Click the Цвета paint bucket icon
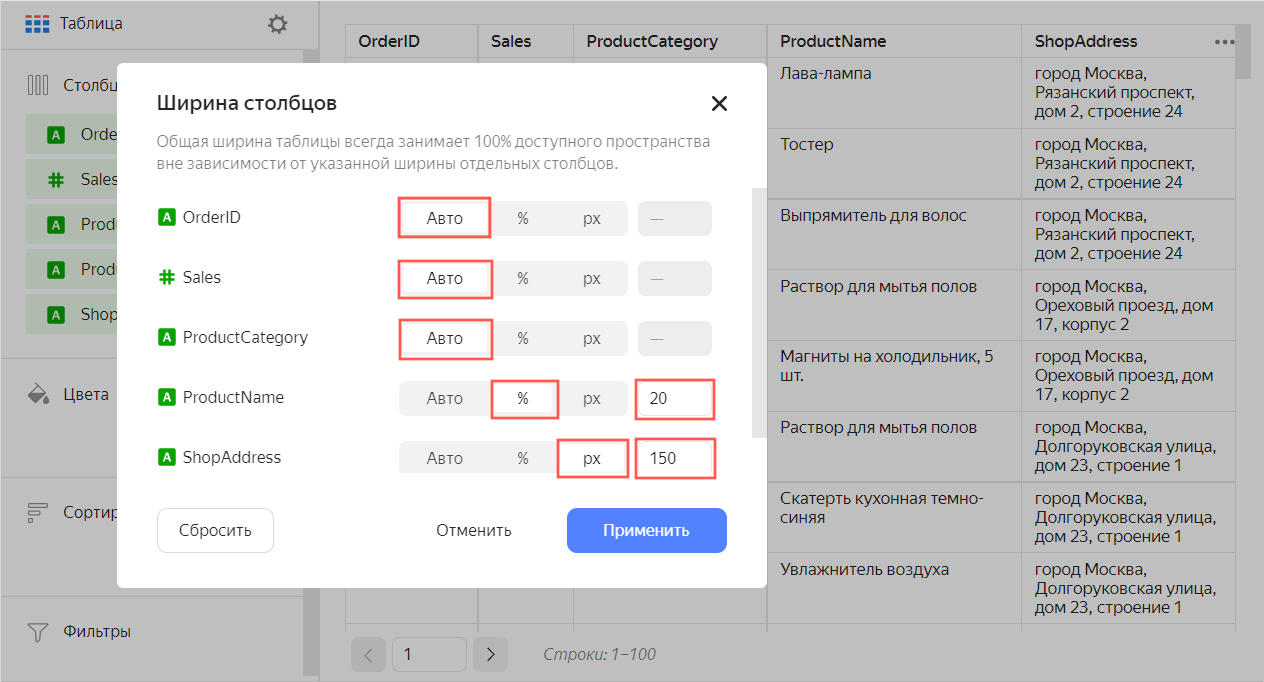 (x=38, y=393)
